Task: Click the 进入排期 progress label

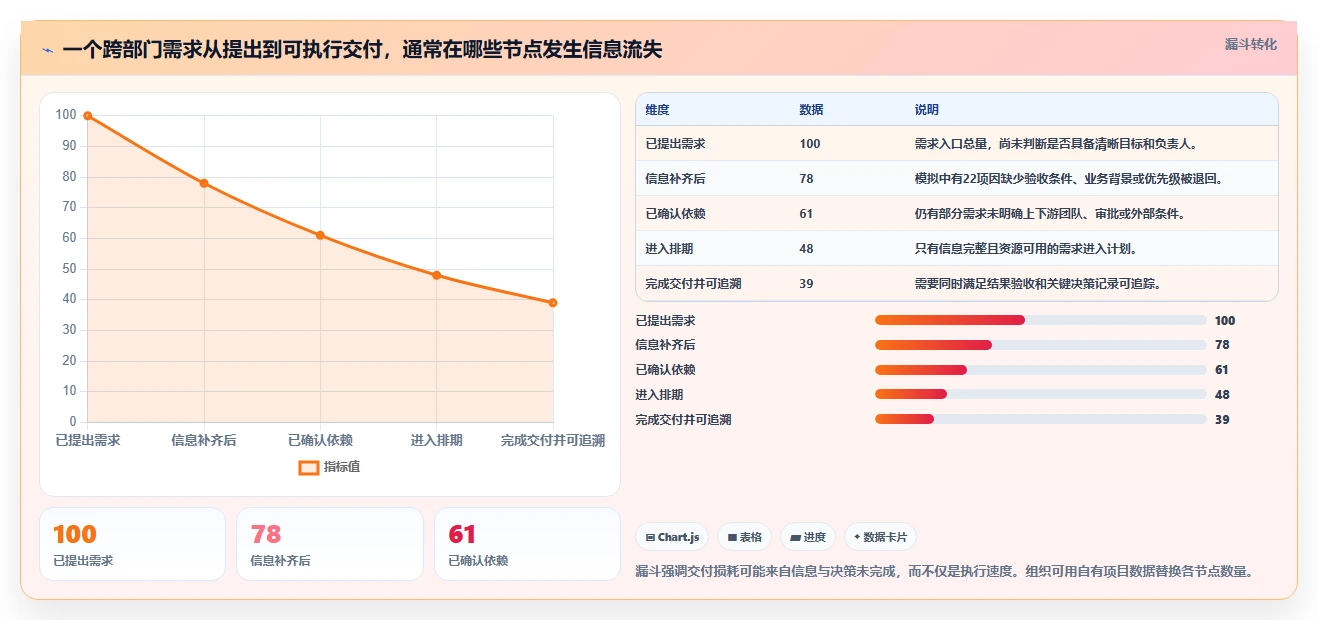Action: (x=660, y=395)
